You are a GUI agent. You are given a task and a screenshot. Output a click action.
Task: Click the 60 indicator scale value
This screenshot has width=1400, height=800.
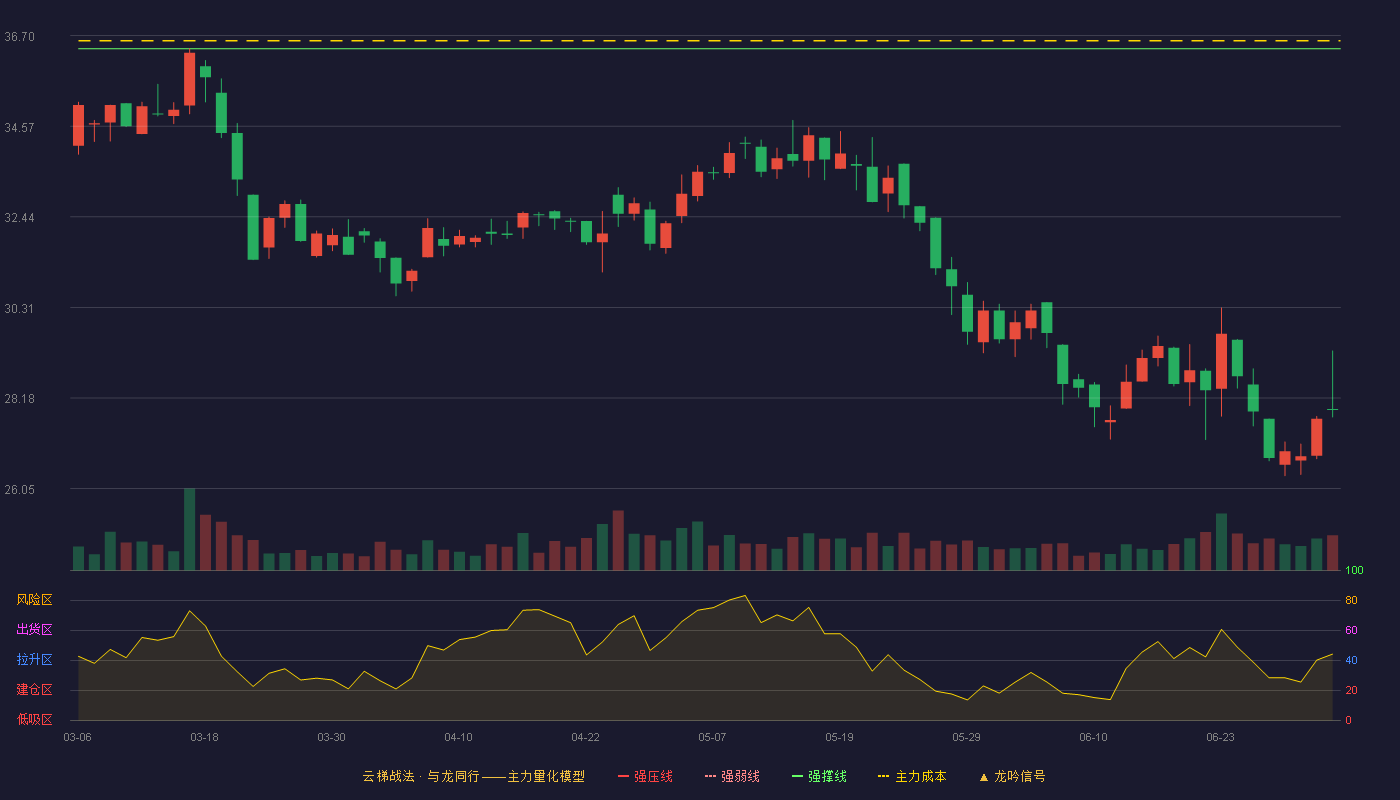point(1350,630)
